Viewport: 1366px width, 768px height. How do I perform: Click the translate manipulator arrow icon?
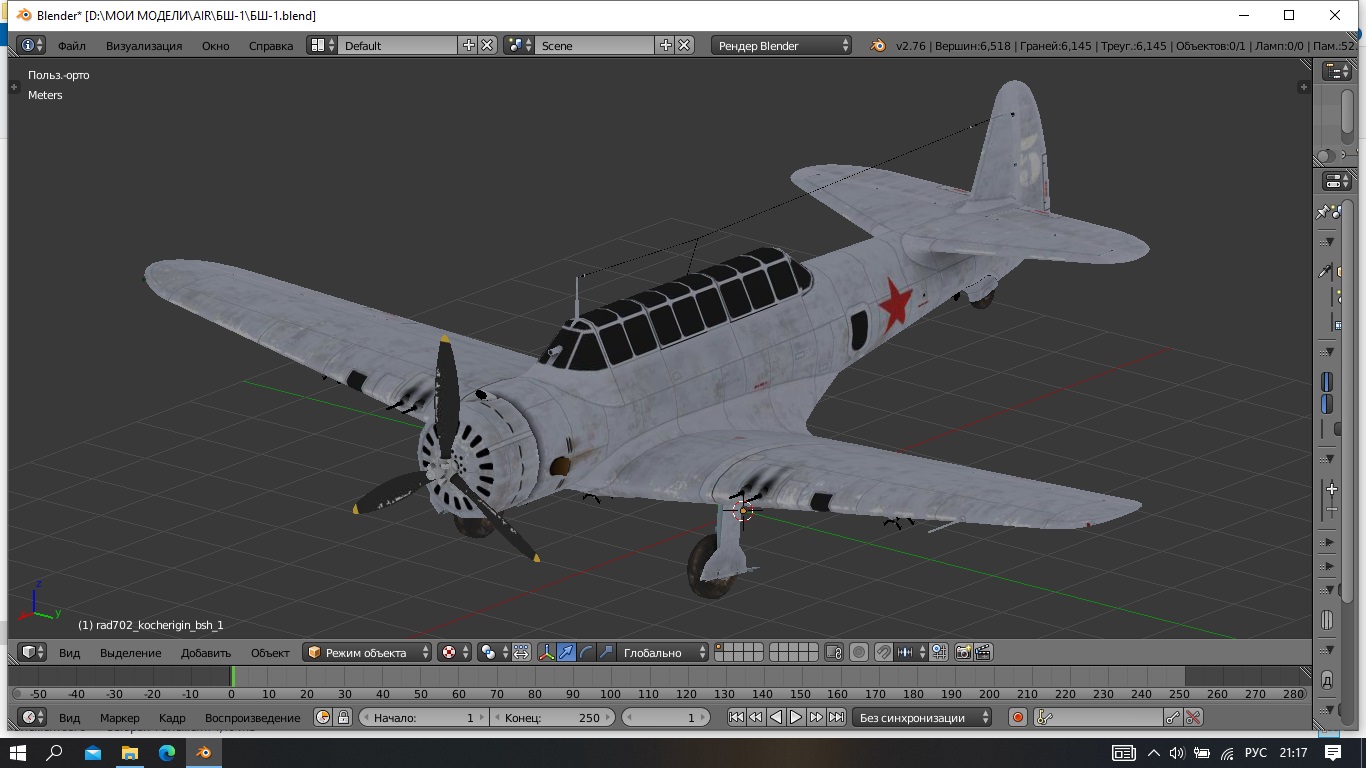(x=566, y=653)
